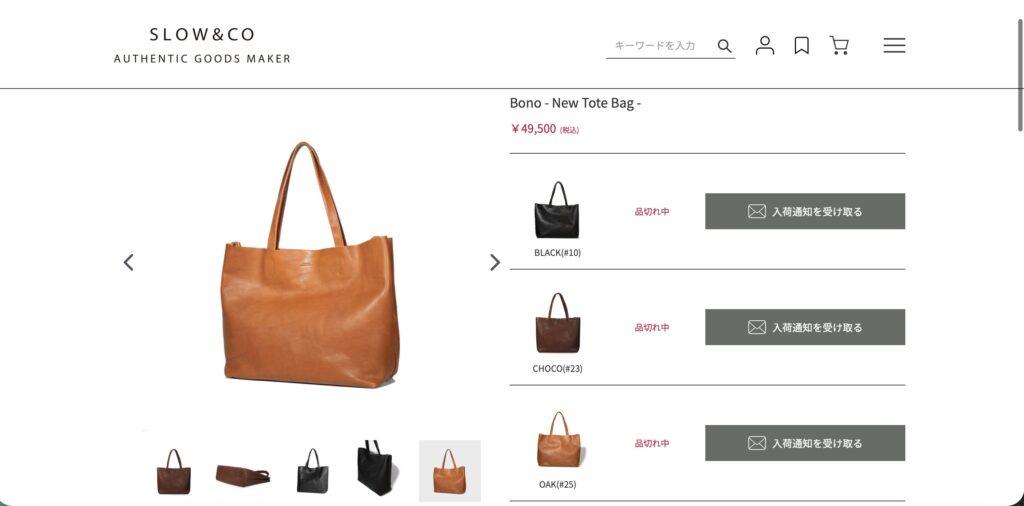Select the OAK(#25) bag color image
Viewport: 1024px width, 506px height.
pyautogui.click(x=557, y=439)
